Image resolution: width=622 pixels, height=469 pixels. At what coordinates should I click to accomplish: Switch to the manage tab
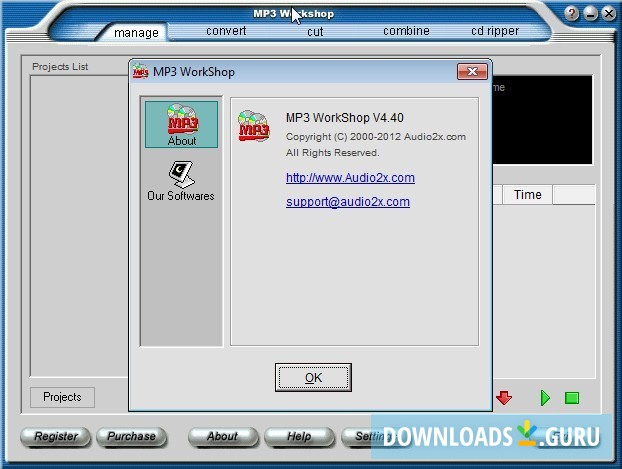click(136, 33)
